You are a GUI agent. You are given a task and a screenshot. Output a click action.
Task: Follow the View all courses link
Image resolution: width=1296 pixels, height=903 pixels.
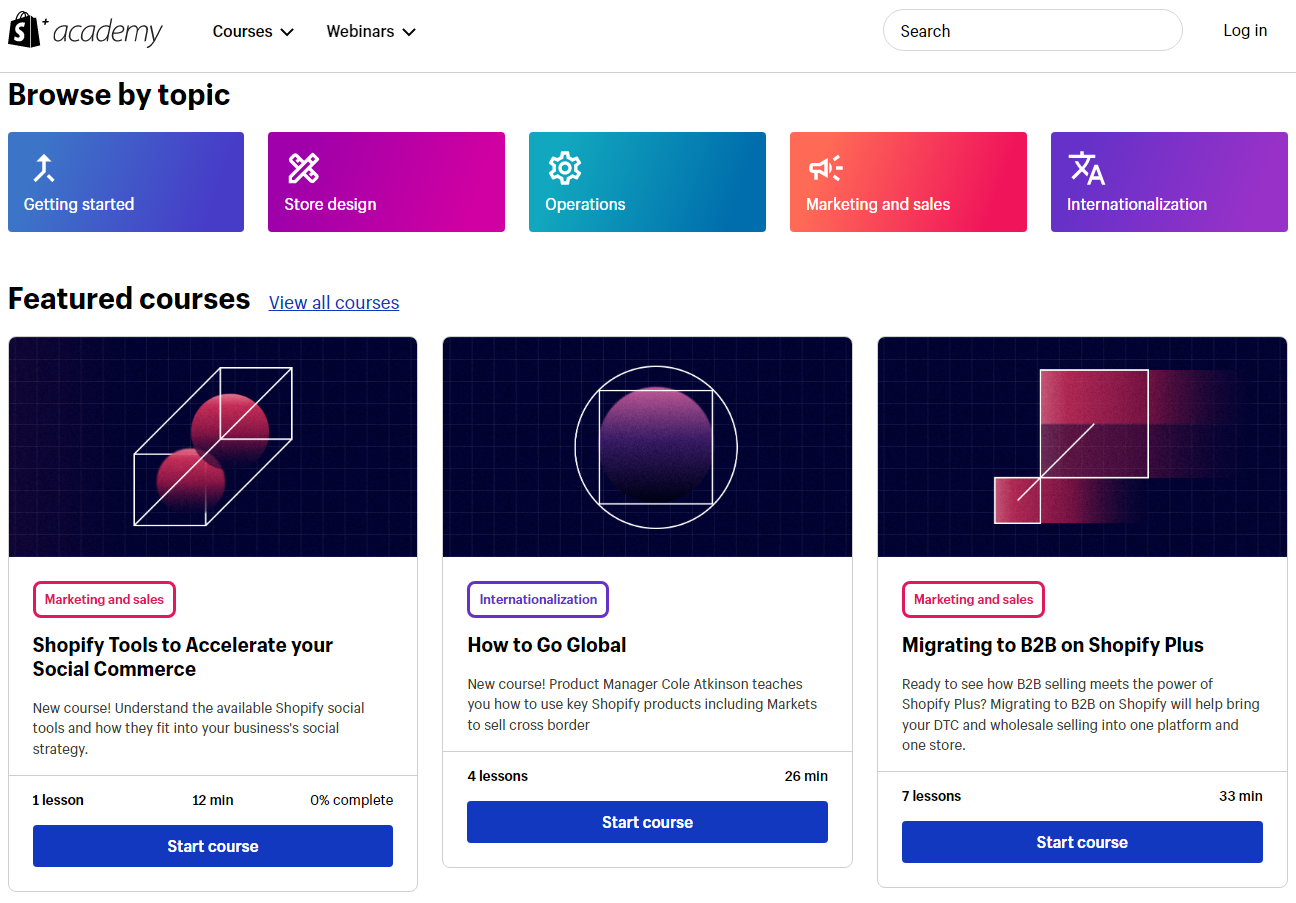tap(334, 303)
